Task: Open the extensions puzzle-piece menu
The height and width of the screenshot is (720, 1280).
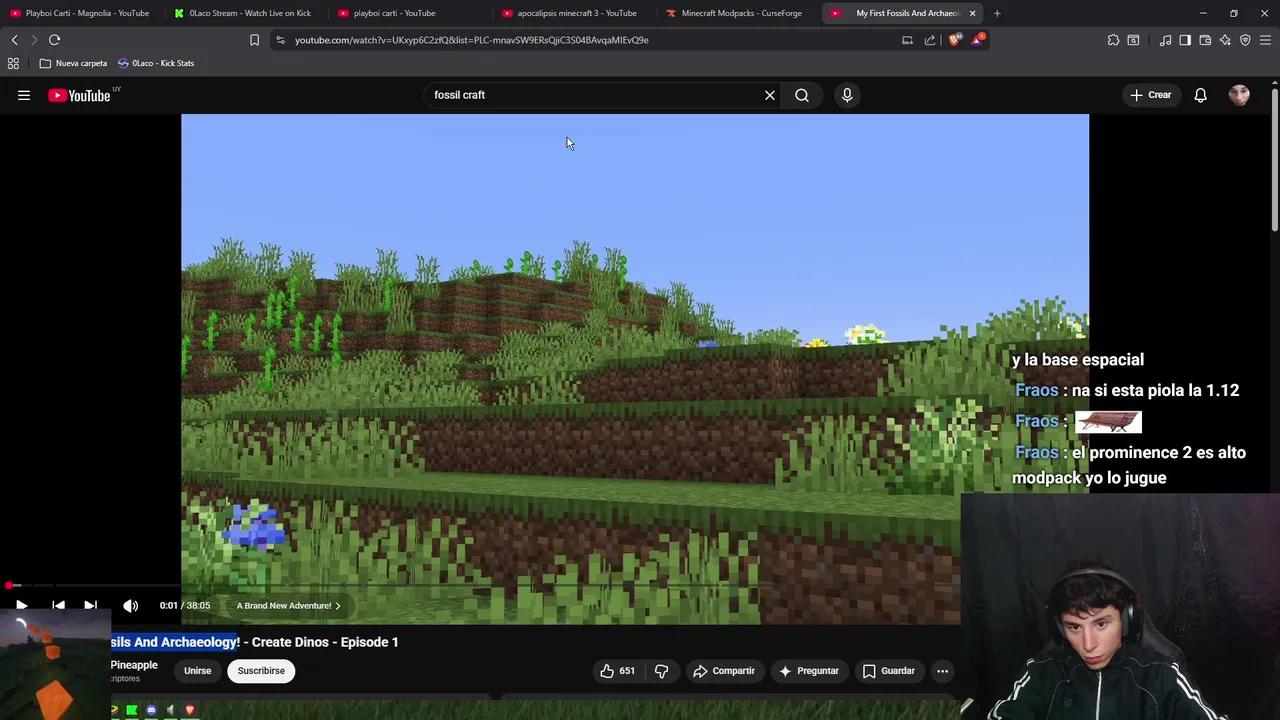Action: pos(1113,40)
